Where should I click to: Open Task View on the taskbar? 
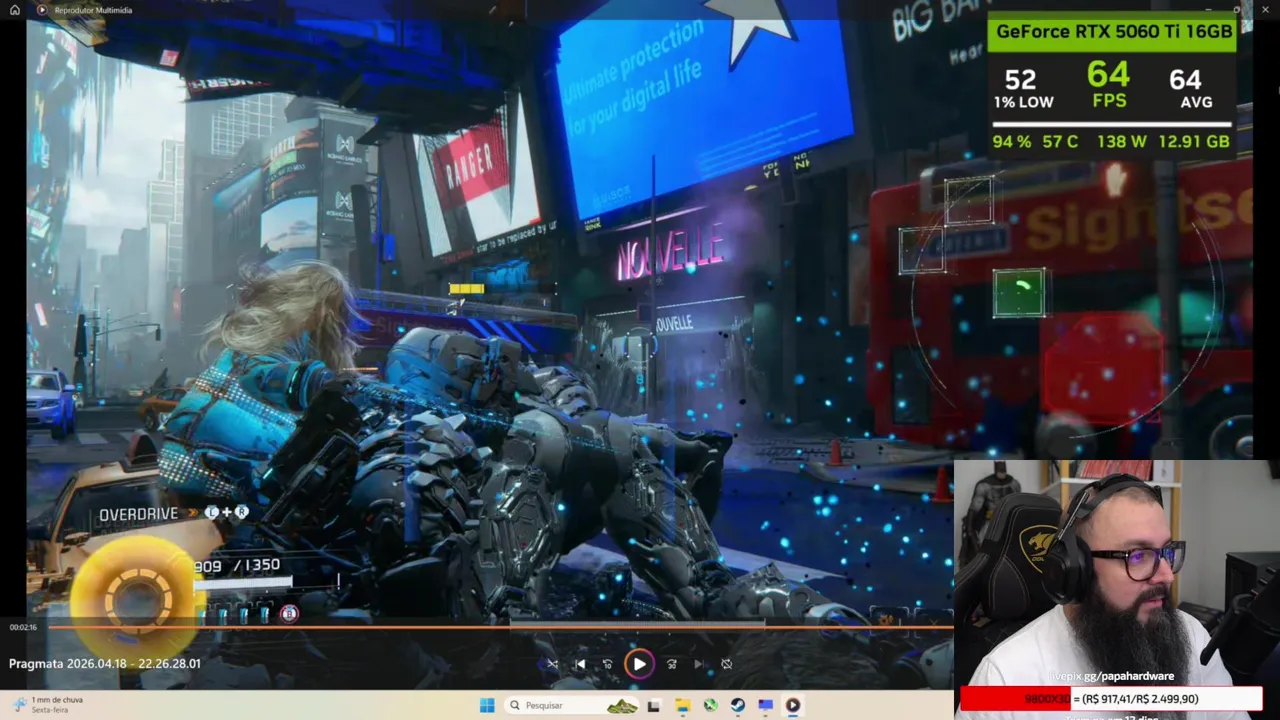click(653, 705)
